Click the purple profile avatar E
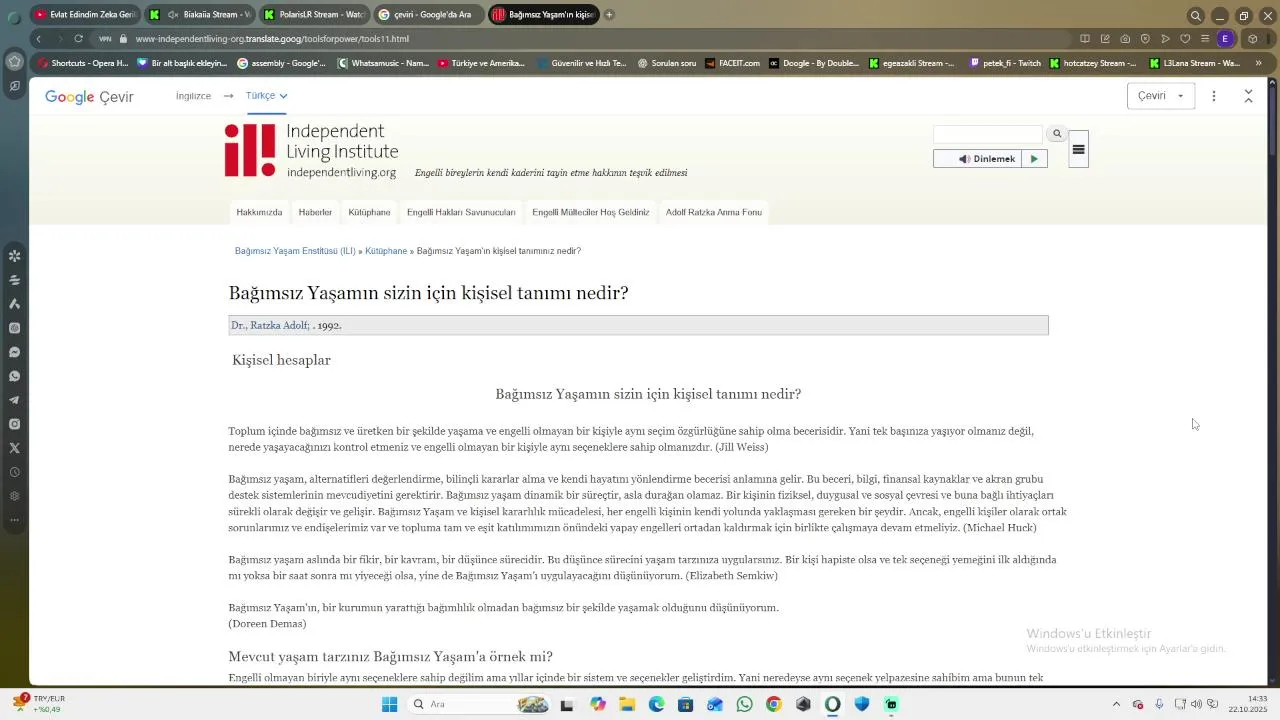Screen dimensions: 1280x720 1225,39
